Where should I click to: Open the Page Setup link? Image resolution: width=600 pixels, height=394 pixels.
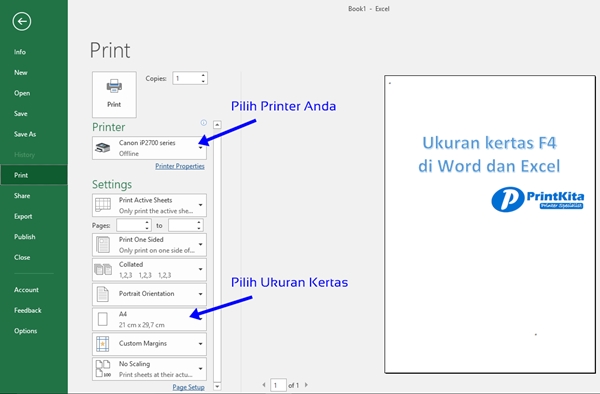point(188,387)
